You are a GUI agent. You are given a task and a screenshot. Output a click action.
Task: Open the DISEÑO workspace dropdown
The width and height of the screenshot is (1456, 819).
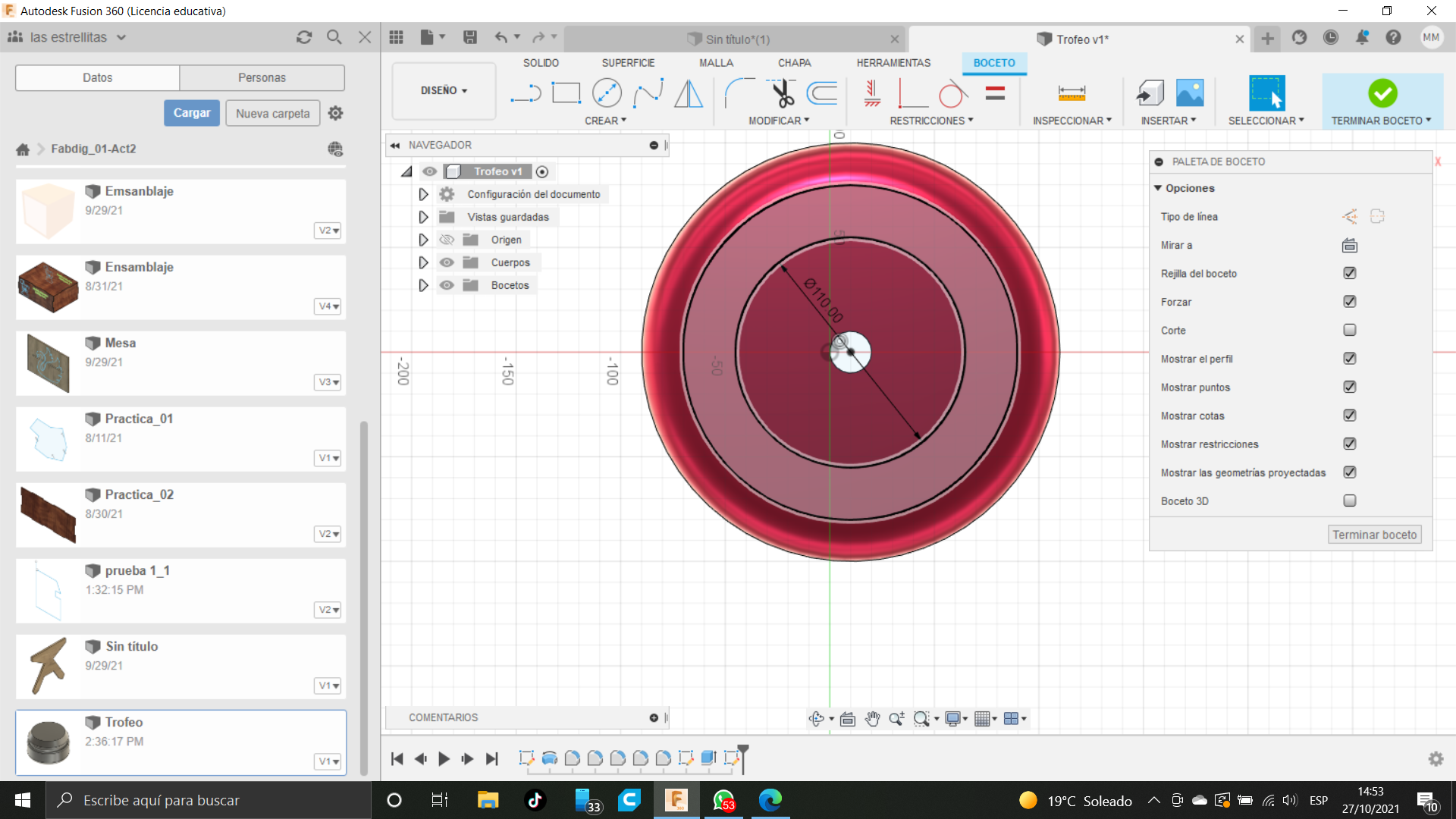[x=444, y=90]
